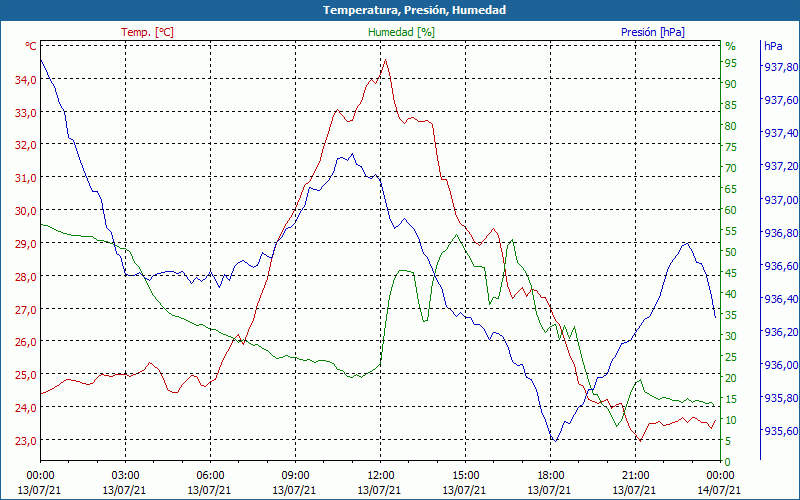
Task: Click the "28,0" temperature axis value
Action: (x=26, y=276)
